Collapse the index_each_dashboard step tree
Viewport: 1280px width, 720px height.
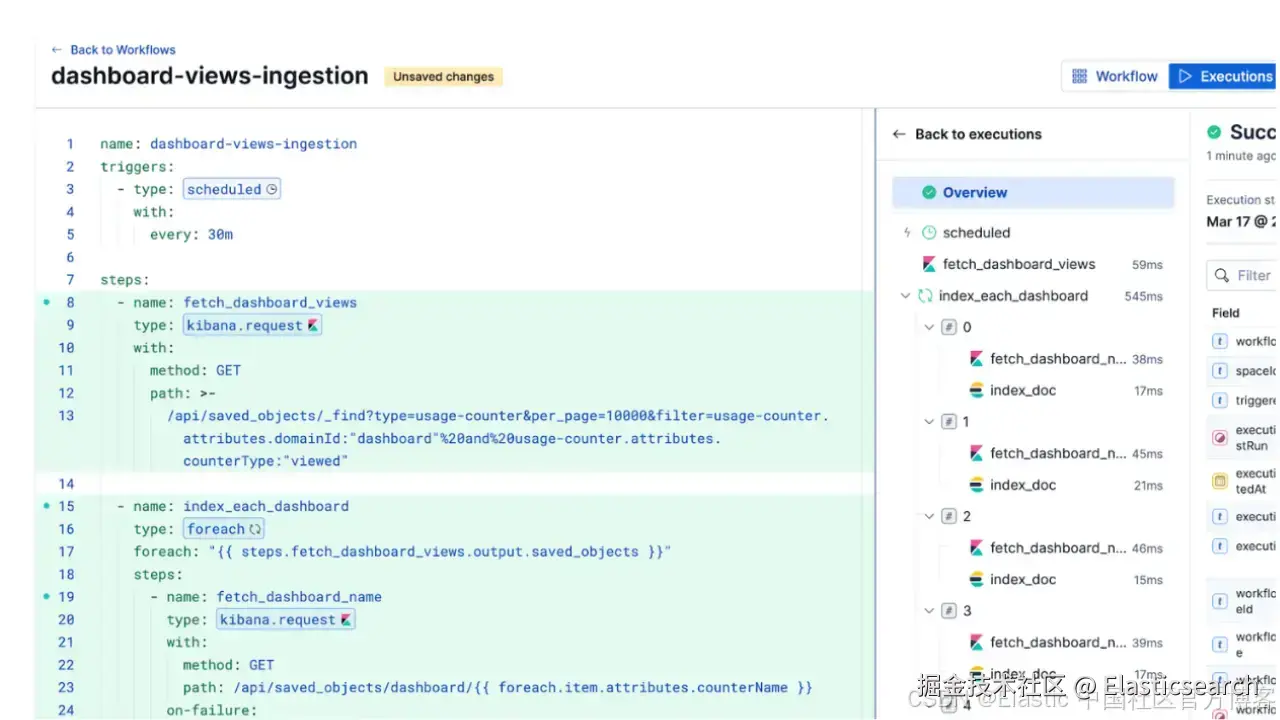pos(906,296)
